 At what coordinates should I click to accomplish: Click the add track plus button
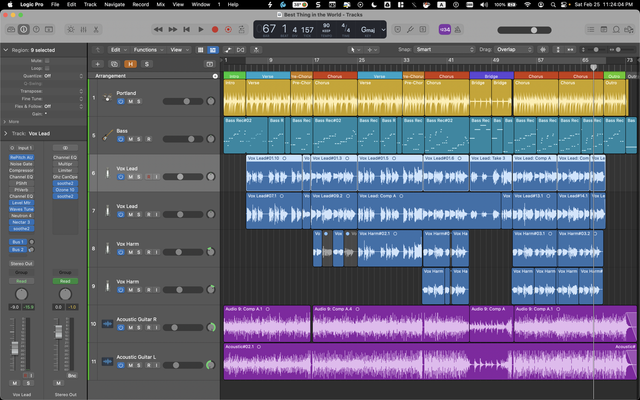click(x=98, y=64)
